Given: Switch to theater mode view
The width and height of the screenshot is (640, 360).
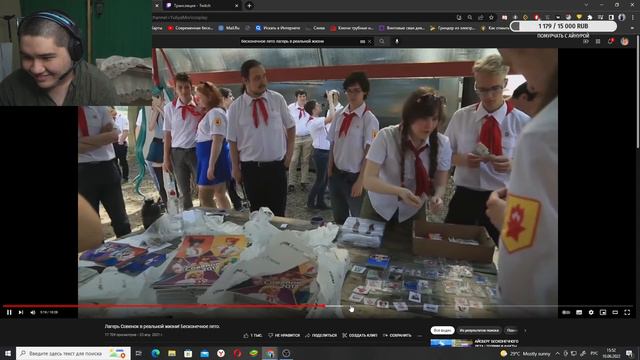Looking at the screenshot, I should [615, 312].
